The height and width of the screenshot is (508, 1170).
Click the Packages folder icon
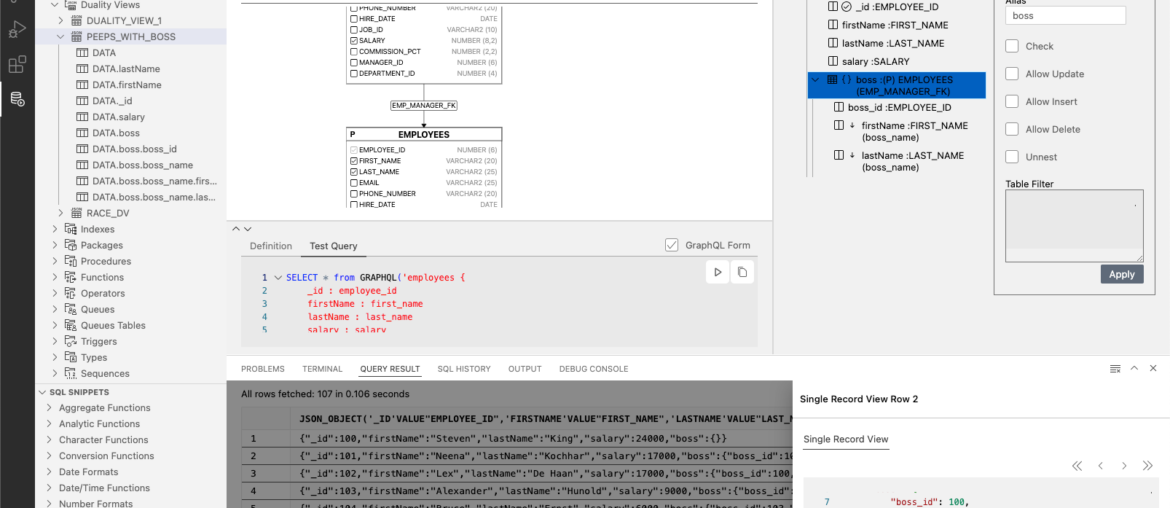[x=71, y=245]
